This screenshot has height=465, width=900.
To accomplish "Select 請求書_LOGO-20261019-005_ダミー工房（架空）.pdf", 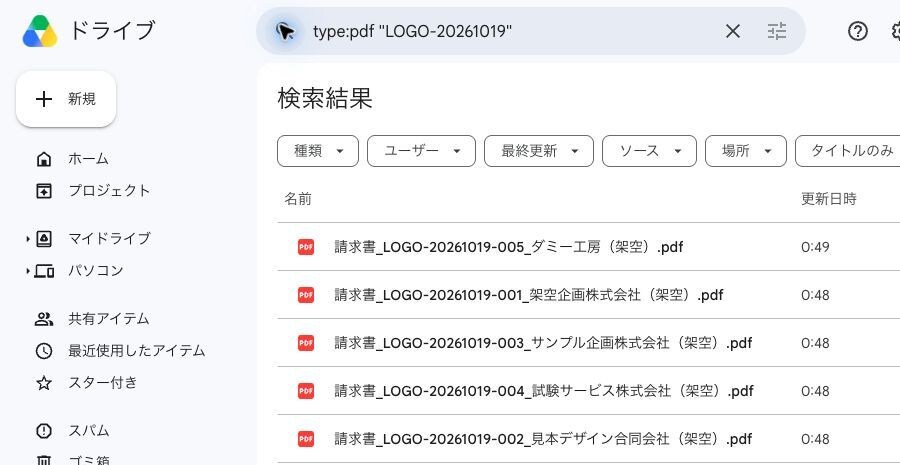I will (509, 247).
